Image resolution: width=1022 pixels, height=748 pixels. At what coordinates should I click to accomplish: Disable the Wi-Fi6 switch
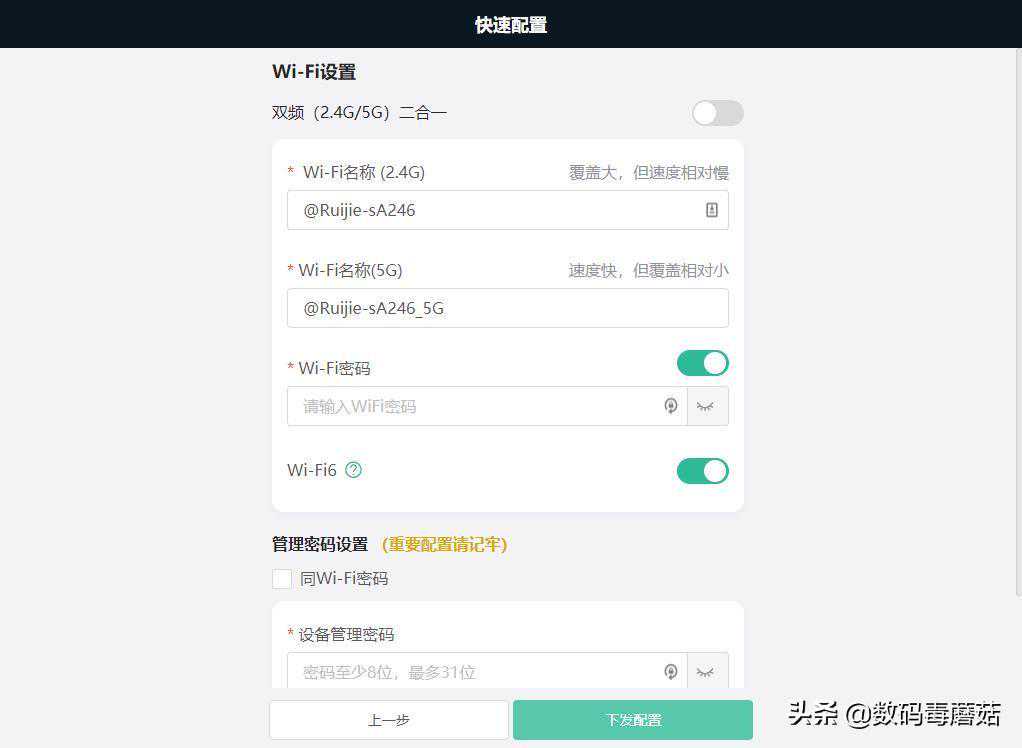(x=703, y=470)
